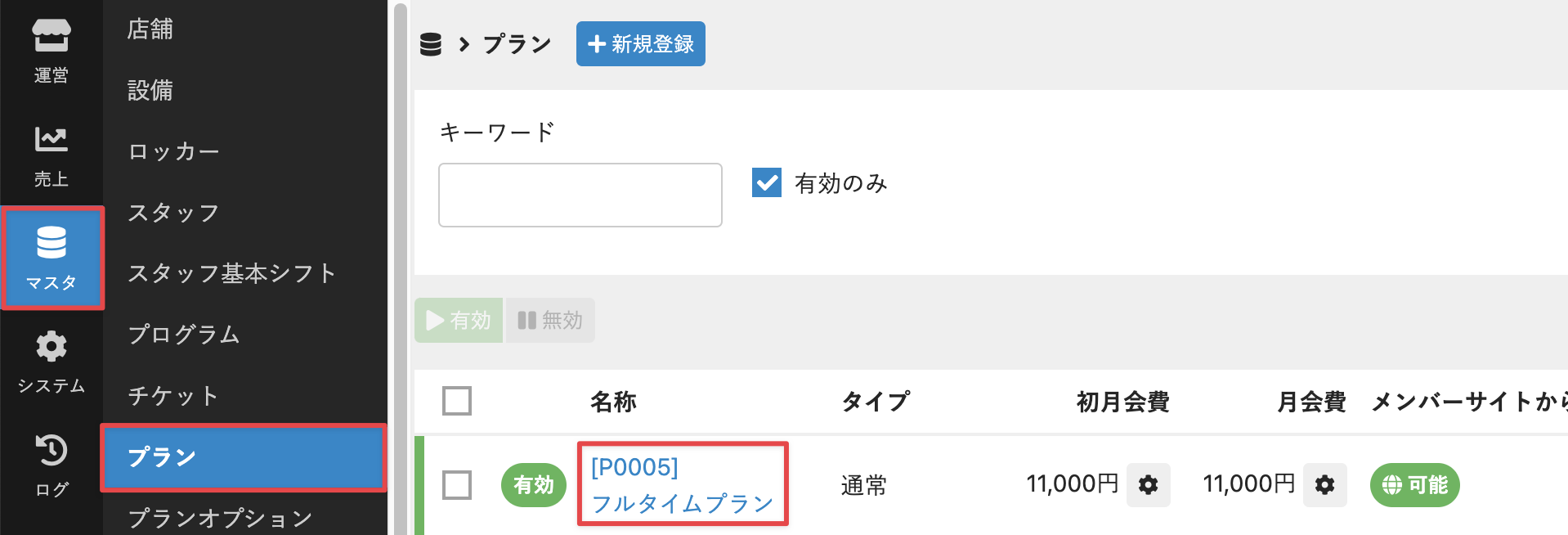Open the ログ history icon section

pos(51,465)
